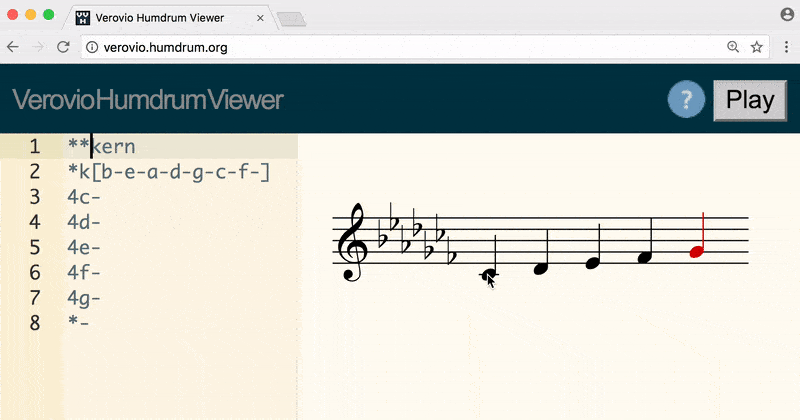Open the Chrome three-dot menu

[786, 47]
